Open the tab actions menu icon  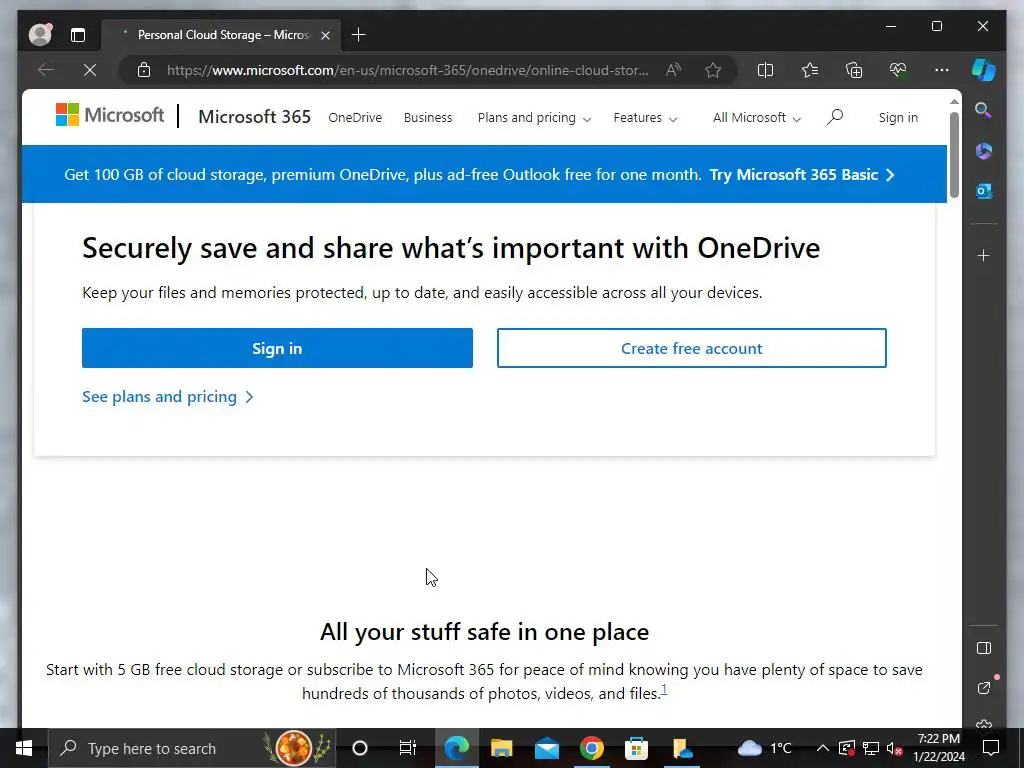point(78,35)
